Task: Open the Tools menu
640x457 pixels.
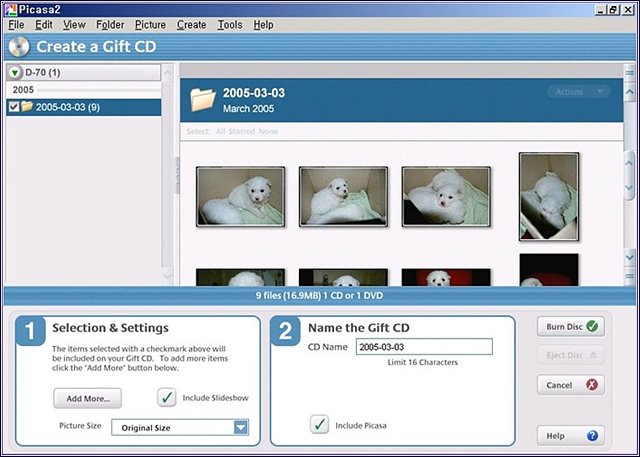Action: [232, 24]
